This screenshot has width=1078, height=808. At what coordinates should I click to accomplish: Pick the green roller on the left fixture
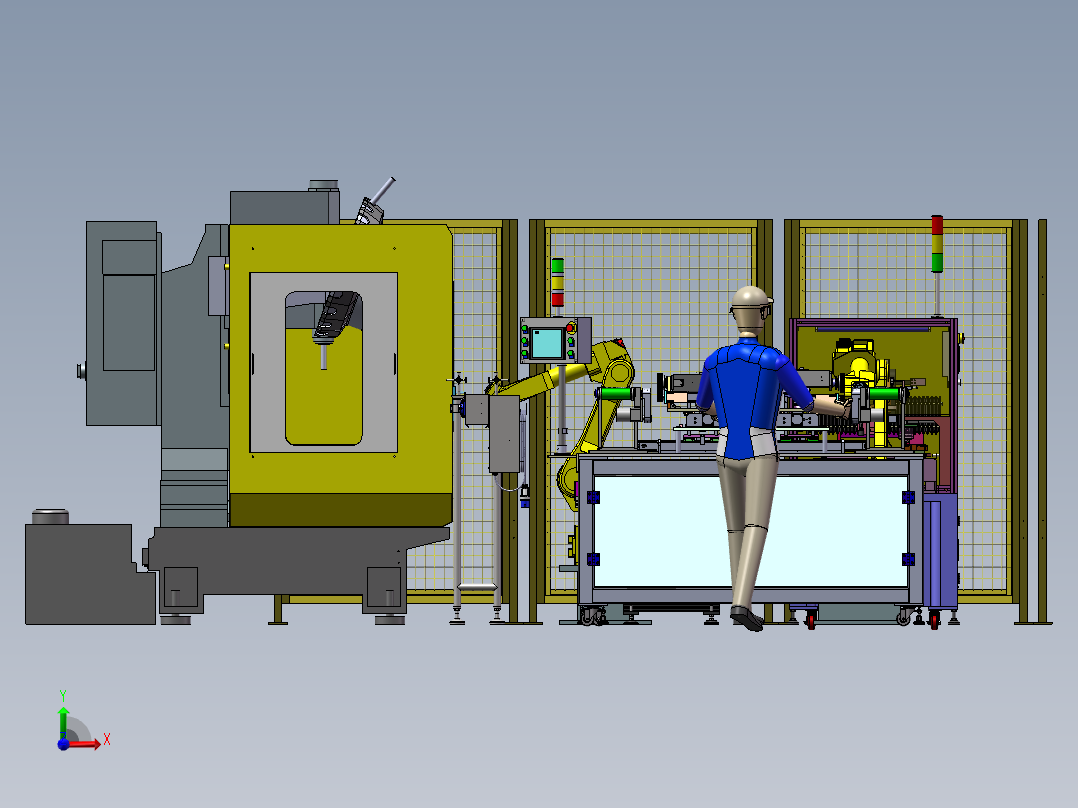tap(615, 393)
